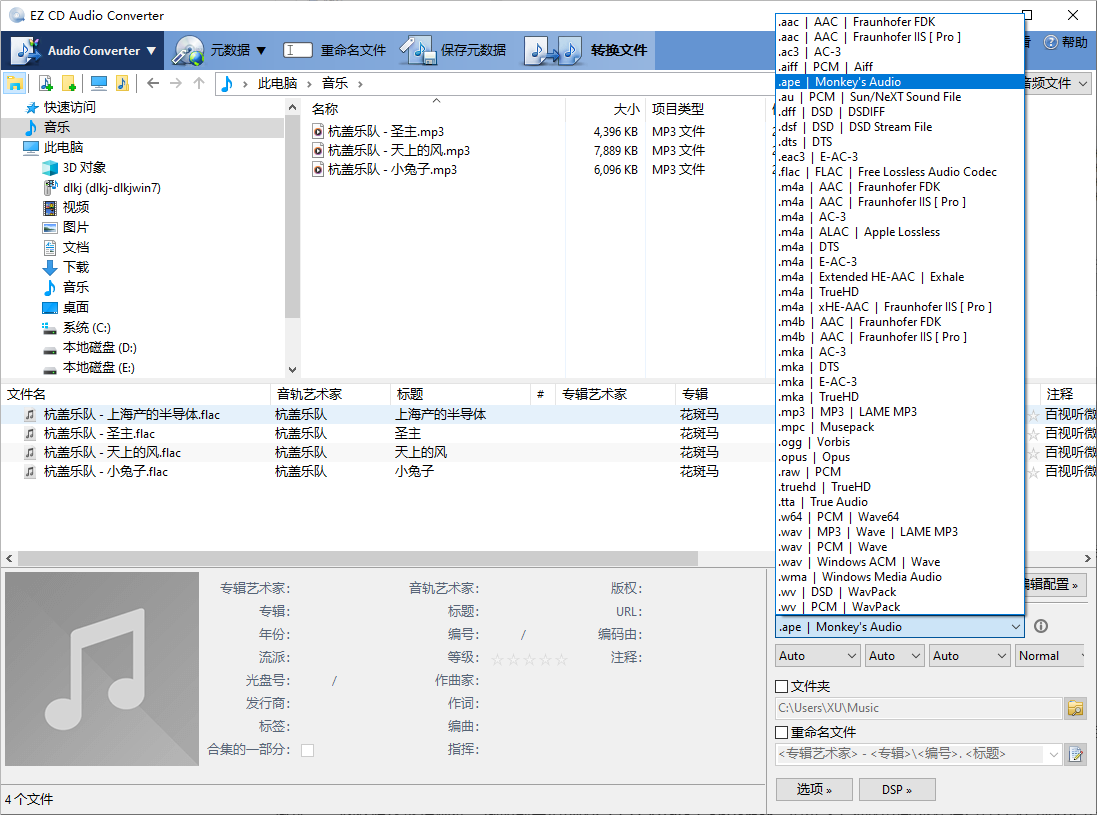This screenshot has height=815, width=1097.
Task: Enable the 文件夹 checkbox
Action: [x=782, y=687]
